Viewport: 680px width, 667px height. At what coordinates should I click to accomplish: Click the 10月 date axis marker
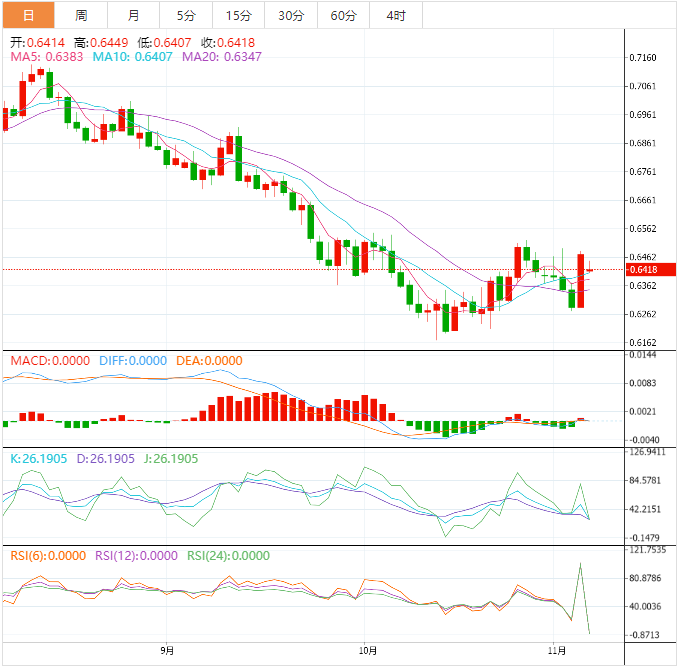pyautogui.click(x=368, y=651)
